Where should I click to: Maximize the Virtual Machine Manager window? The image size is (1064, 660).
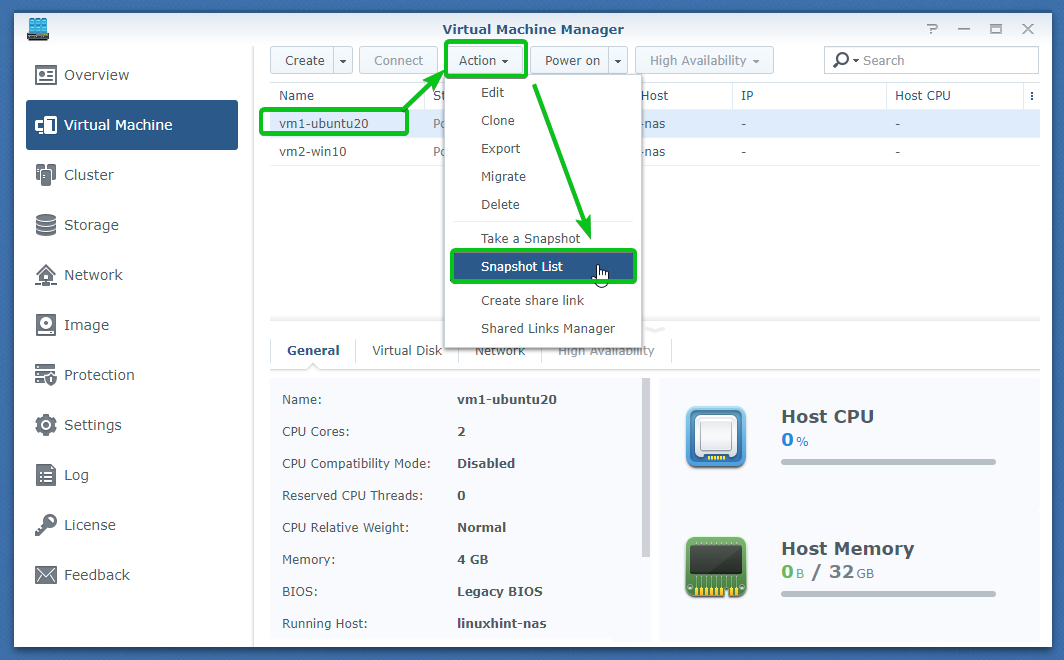(x=995, y=28)
